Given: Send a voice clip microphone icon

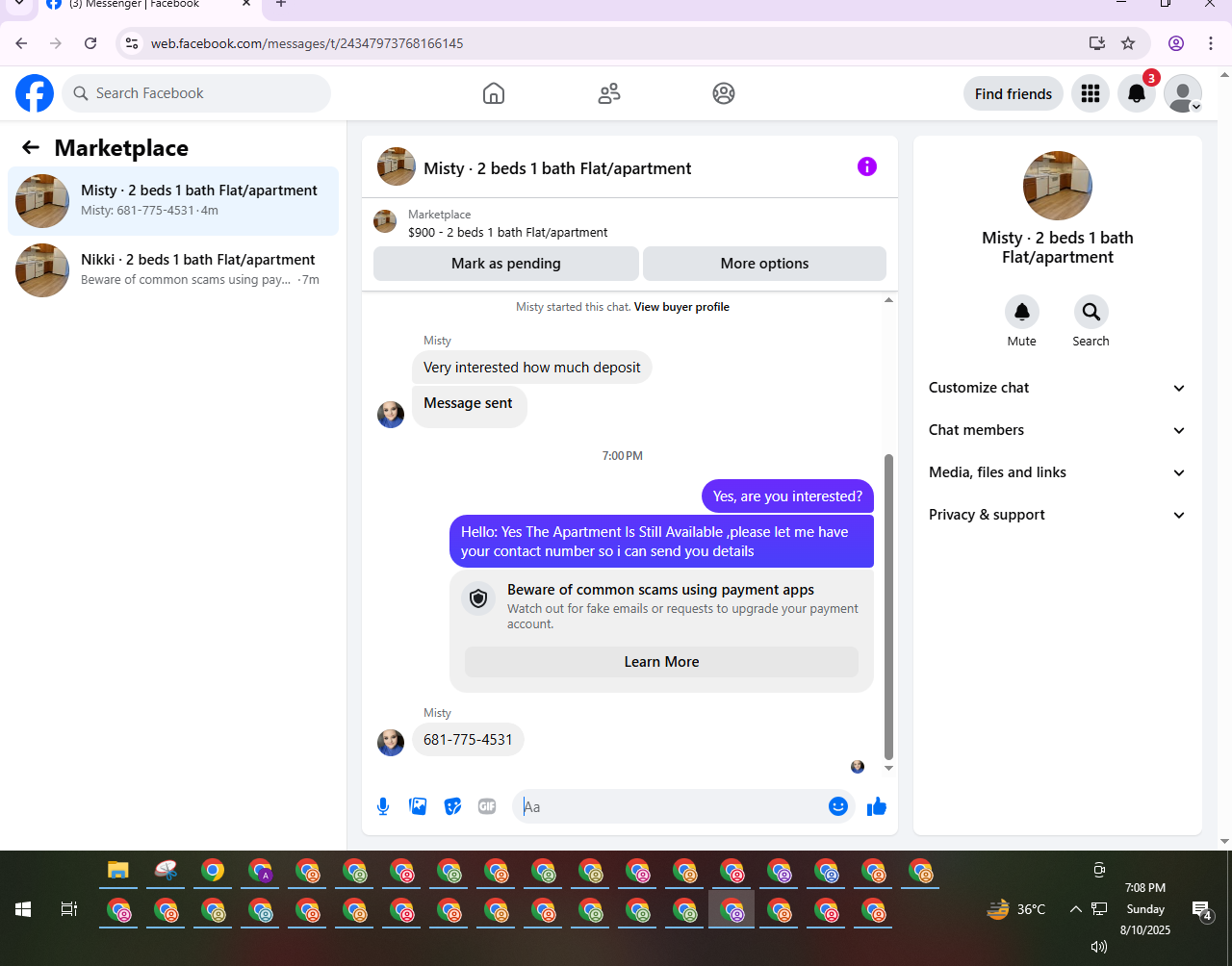Looking at the screenshot, I should pyautogui.click(x=383, y=806).
